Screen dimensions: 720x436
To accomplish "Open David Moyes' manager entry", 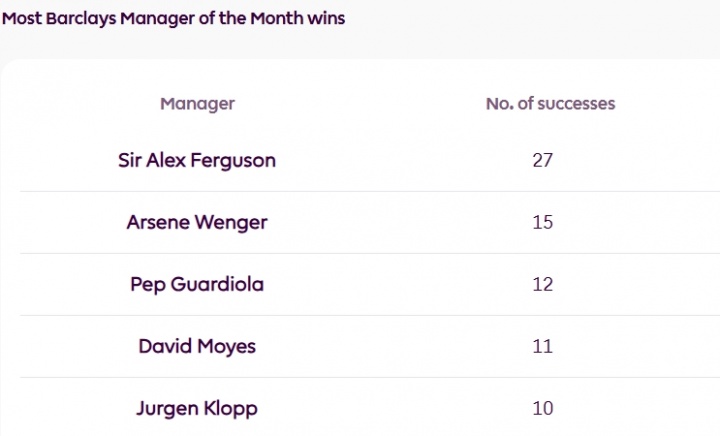I will (197, 346).
